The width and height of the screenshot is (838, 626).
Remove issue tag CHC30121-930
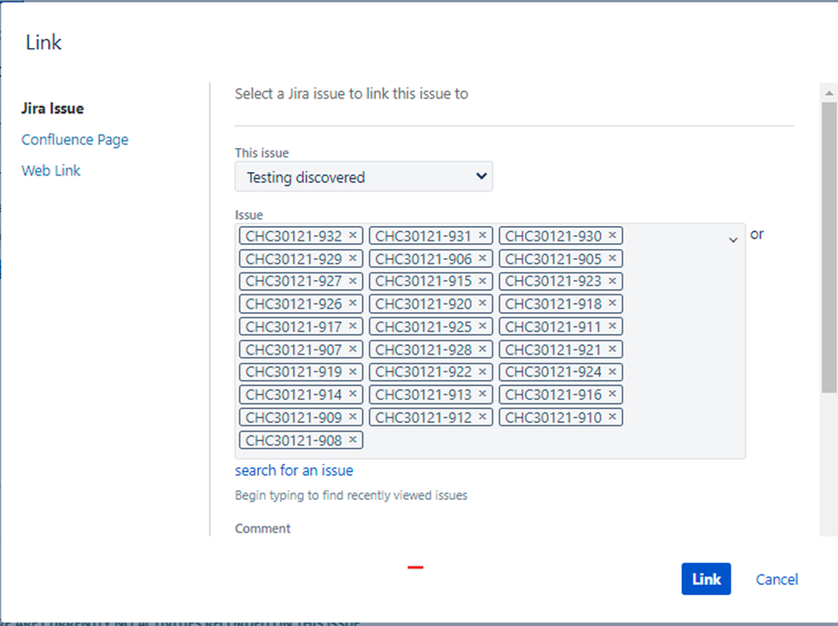coord(612,235)
